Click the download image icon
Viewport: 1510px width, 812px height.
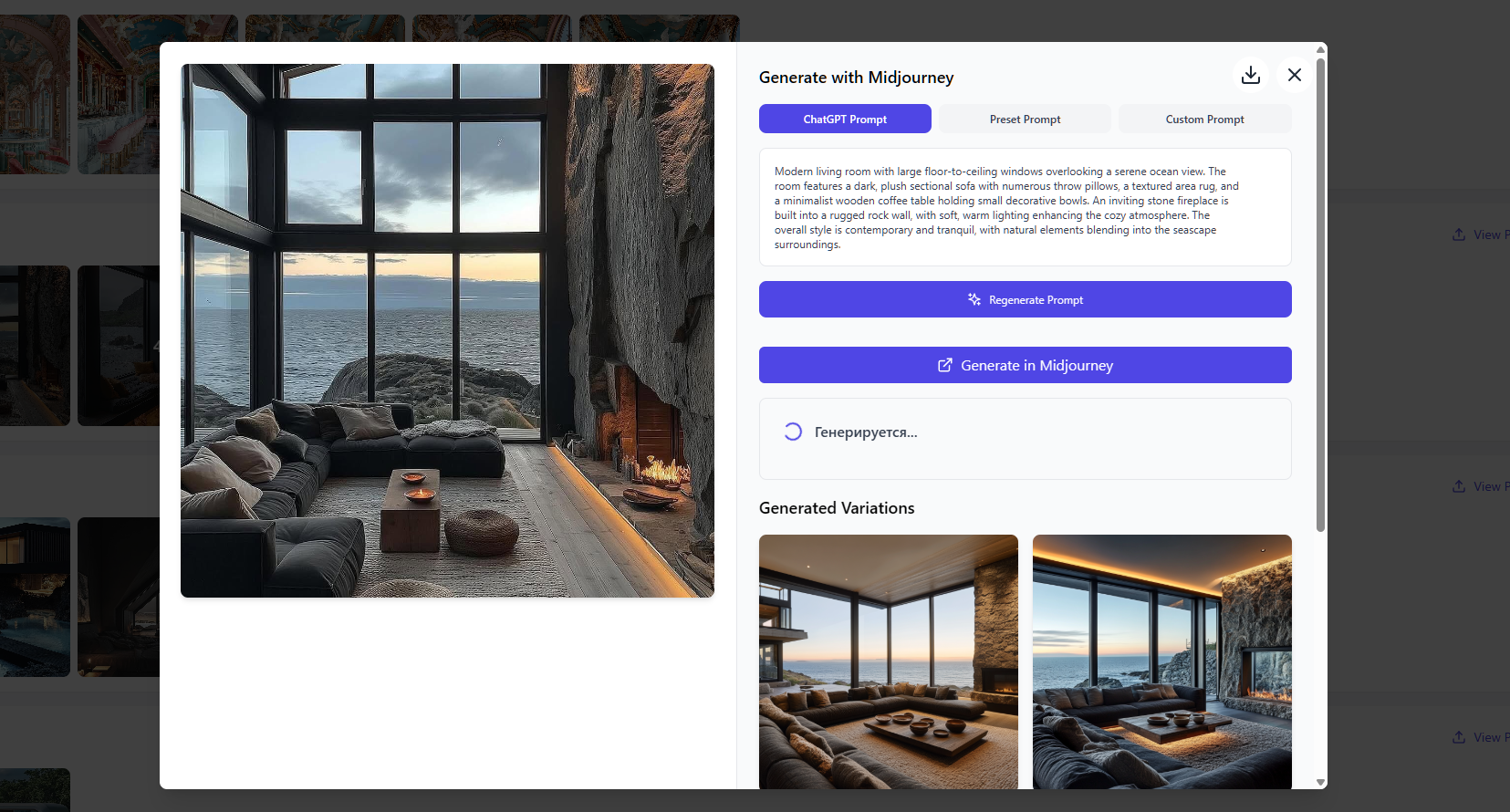(x=1251, y=75)
